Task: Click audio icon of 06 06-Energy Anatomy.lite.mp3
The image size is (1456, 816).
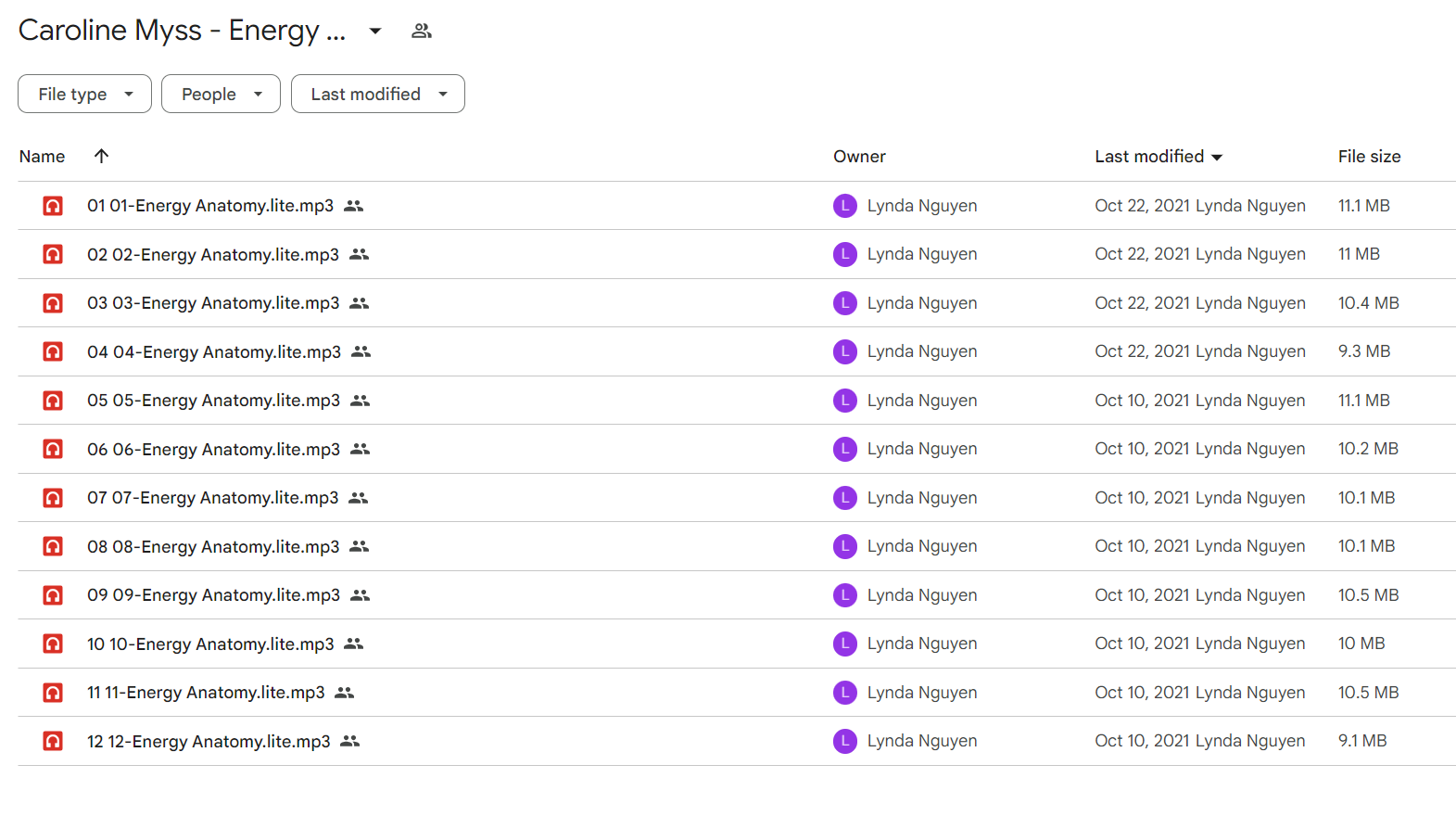Action: [53, 449]
